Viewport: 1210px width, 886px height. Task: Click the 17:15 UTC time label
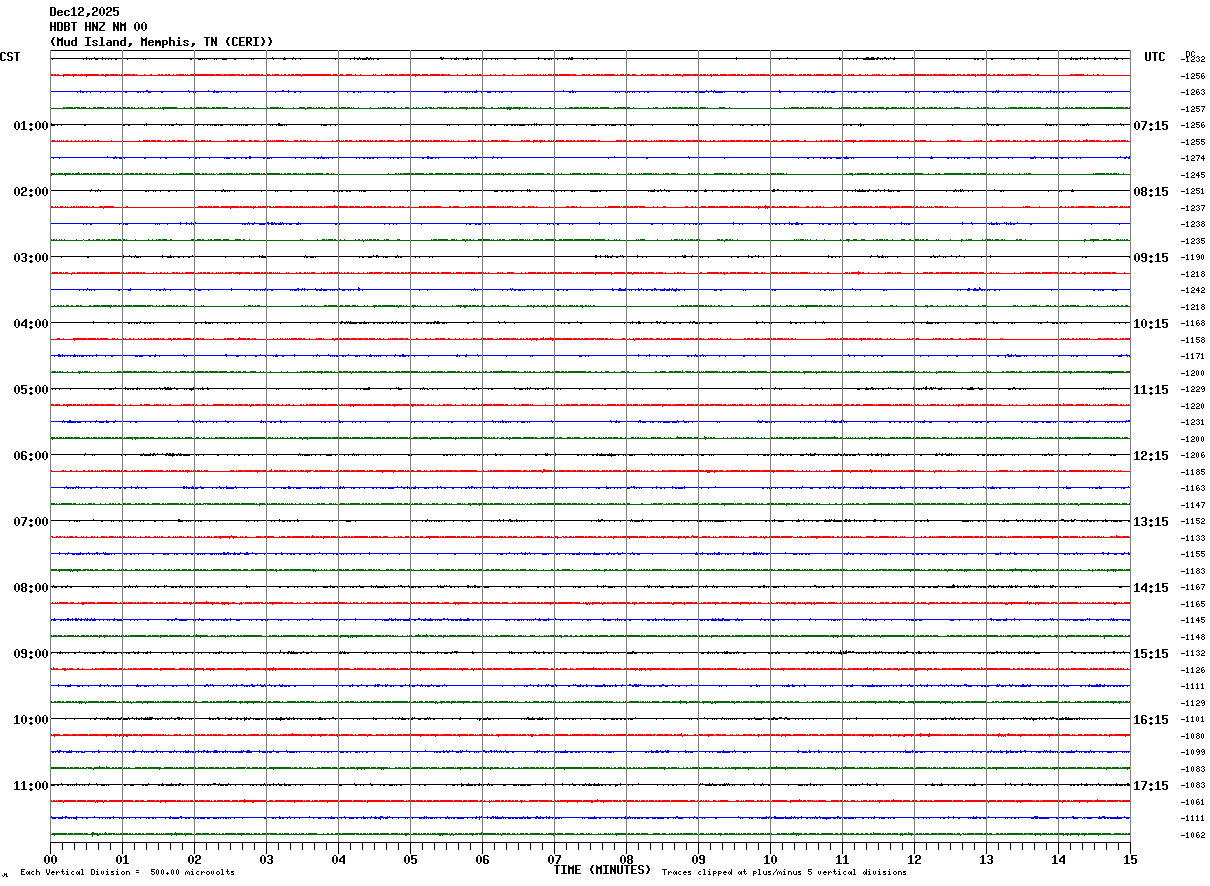[x=1151, y=786]
